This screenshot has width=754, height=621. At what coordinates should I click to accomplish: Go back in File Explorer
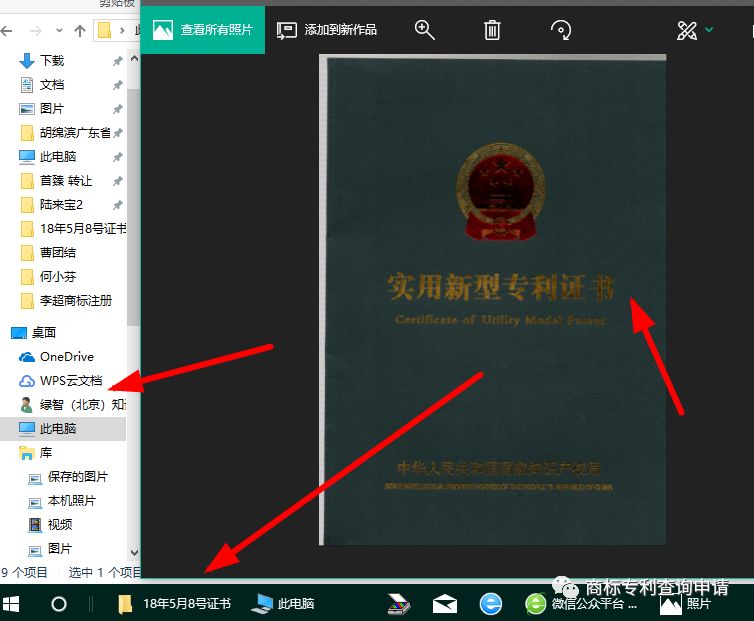click(x=7, y=31)
